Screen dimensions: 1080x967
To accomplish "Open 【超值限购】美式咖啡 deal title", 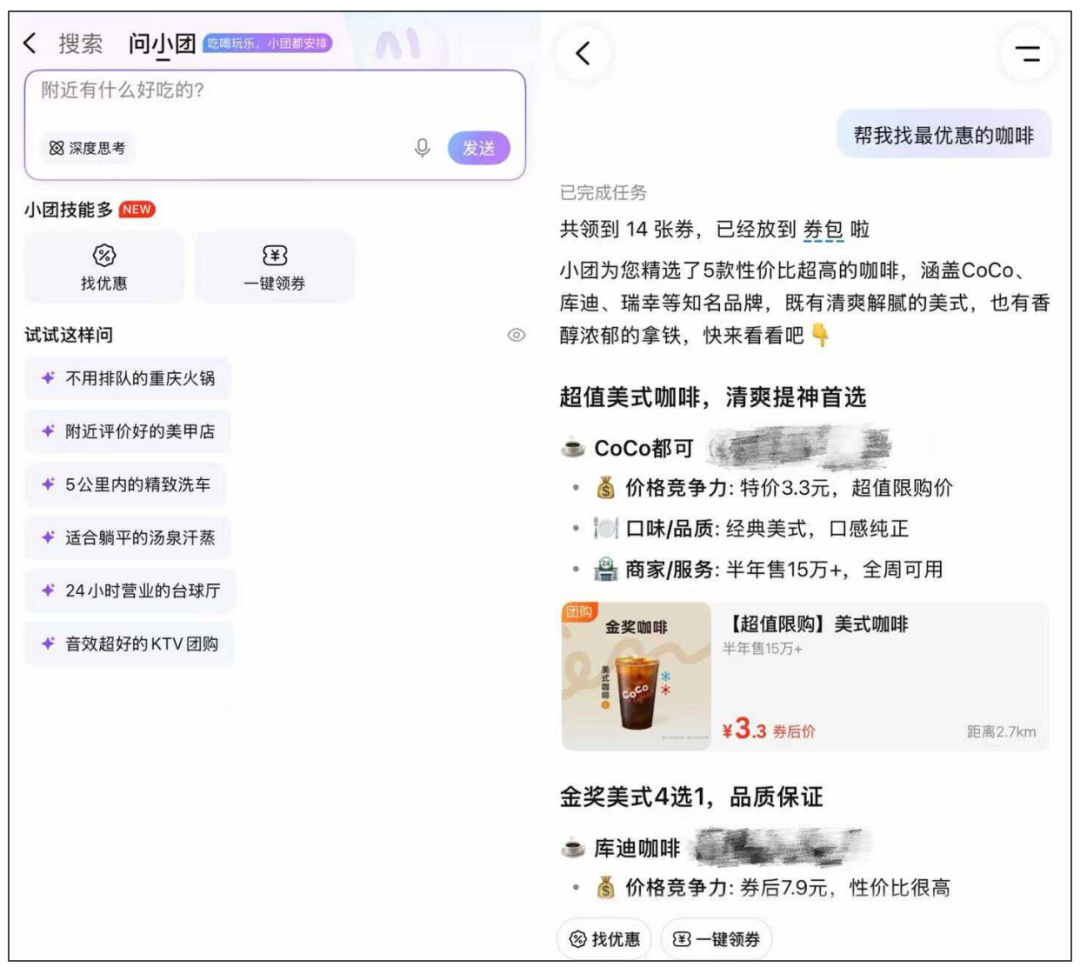I will 818,624.
